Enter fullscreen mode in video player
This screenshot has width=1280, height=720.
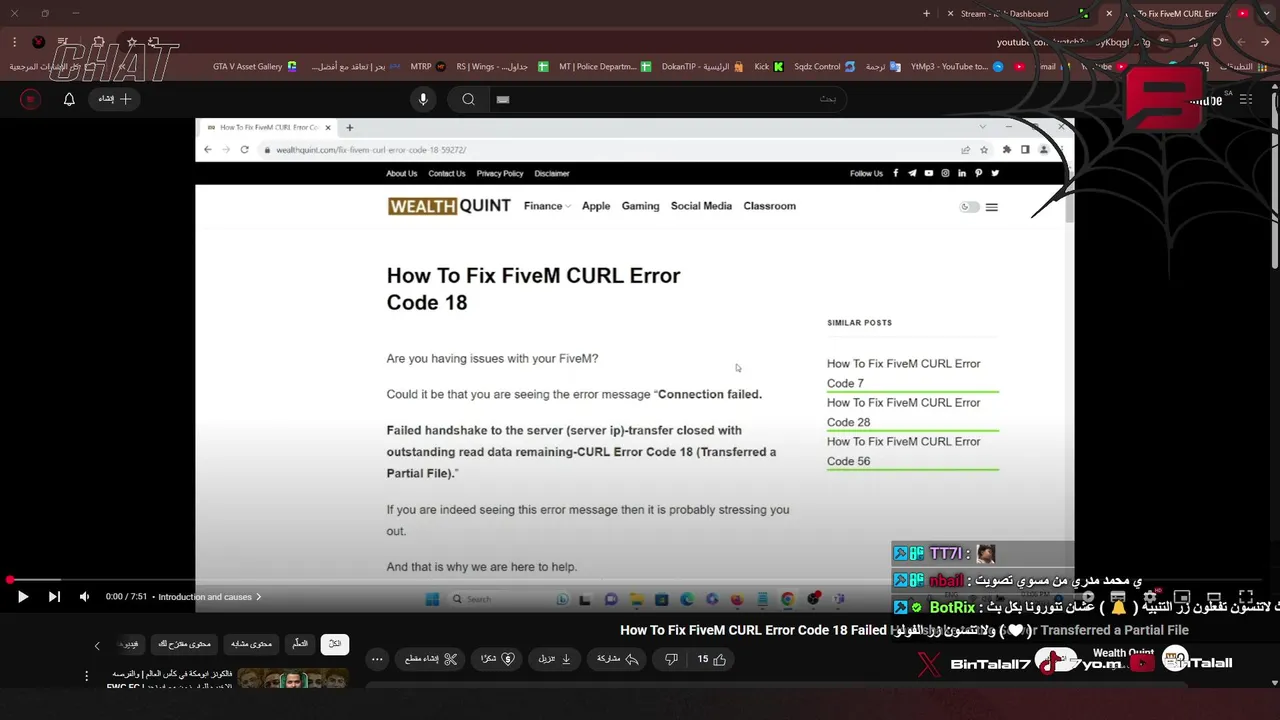pos(1246,597)
